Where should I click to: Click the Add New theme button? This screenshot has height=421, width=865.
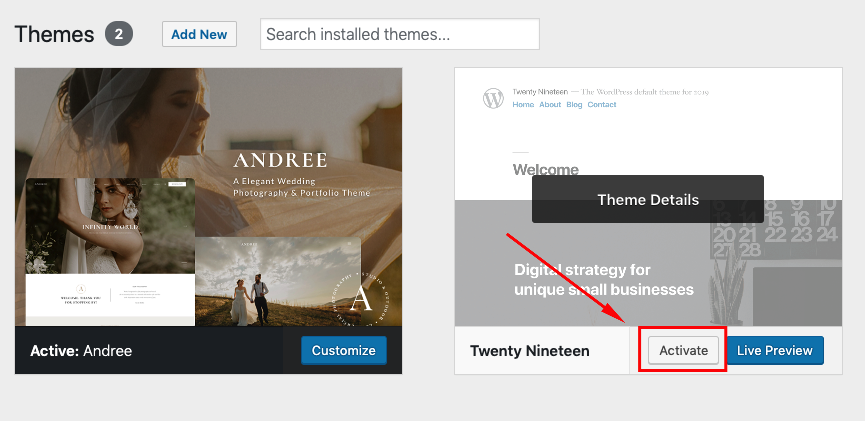[199, 34]
